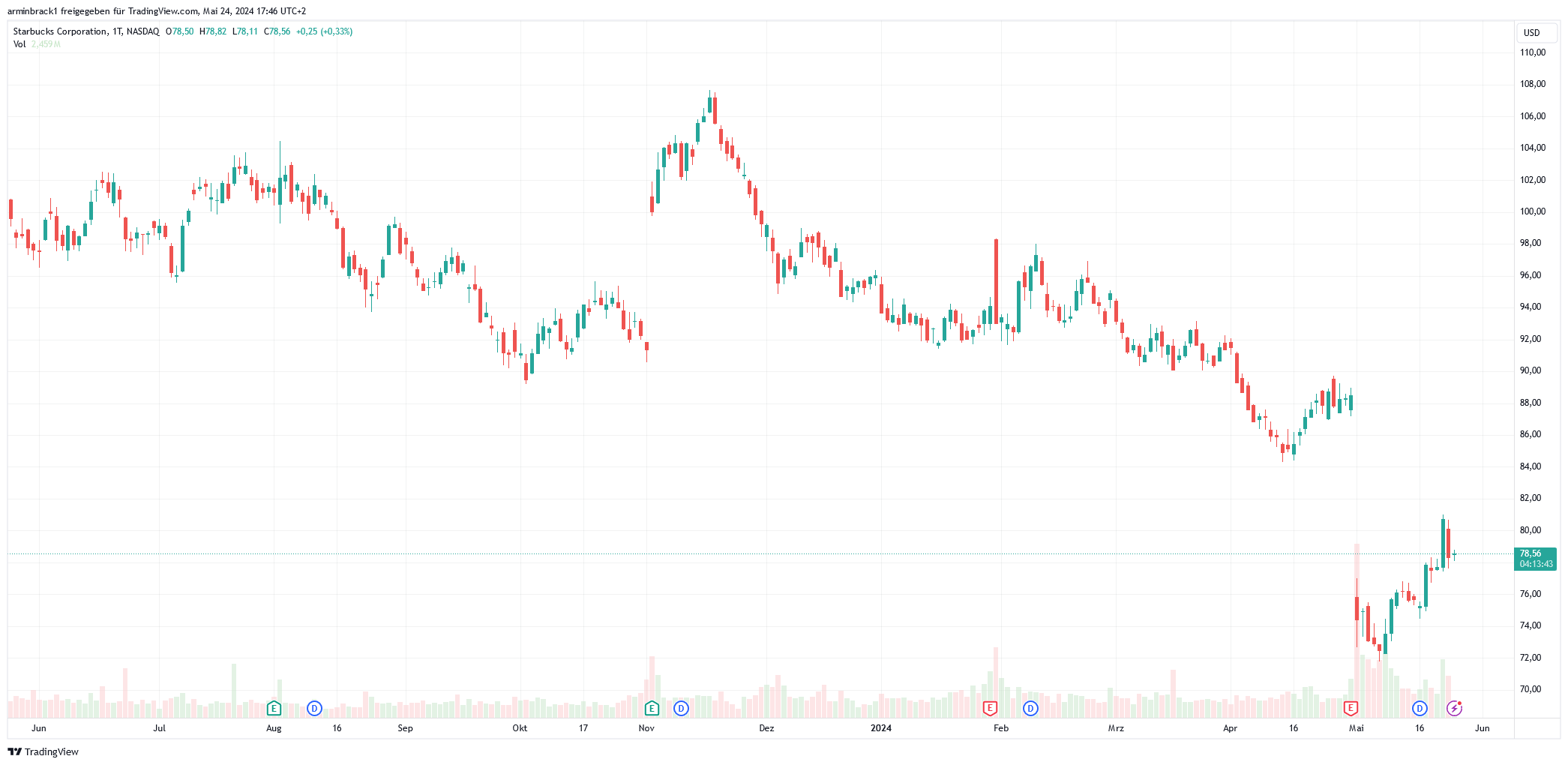Click the 88,00 price axis label
This screenshot has width=1568, height=765.
[x=1531, y=403]
